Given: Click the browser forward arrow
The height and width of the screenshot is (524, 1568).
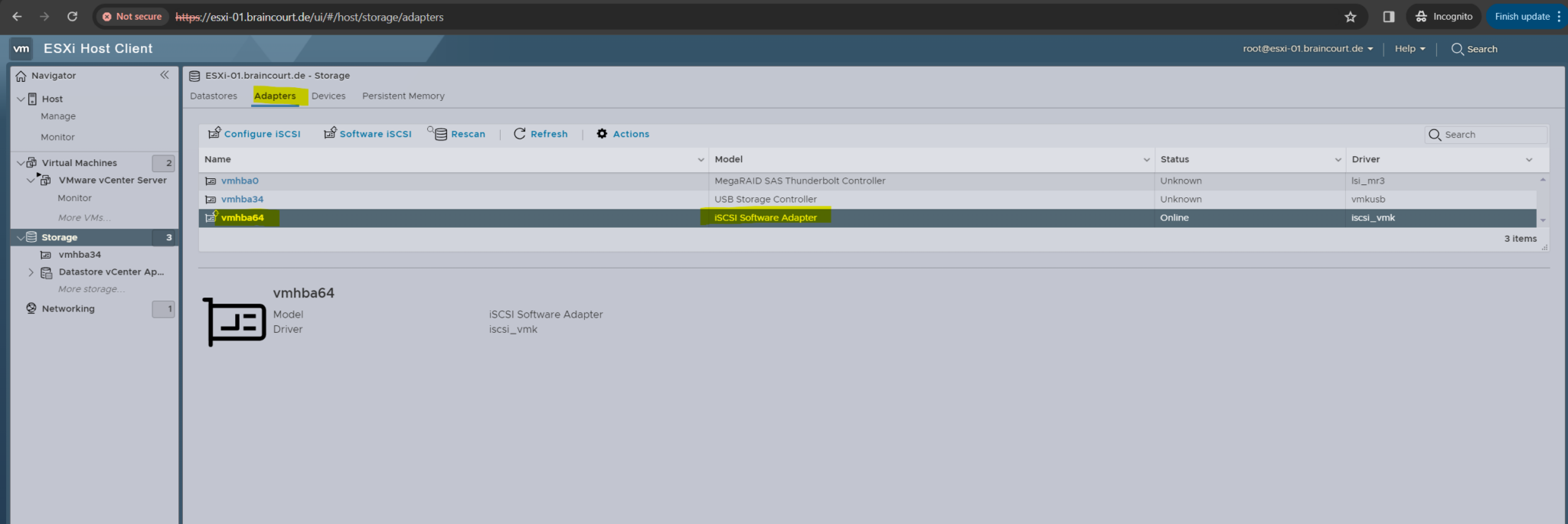Looking at the screenshot, I should click(x=44, y=16).
